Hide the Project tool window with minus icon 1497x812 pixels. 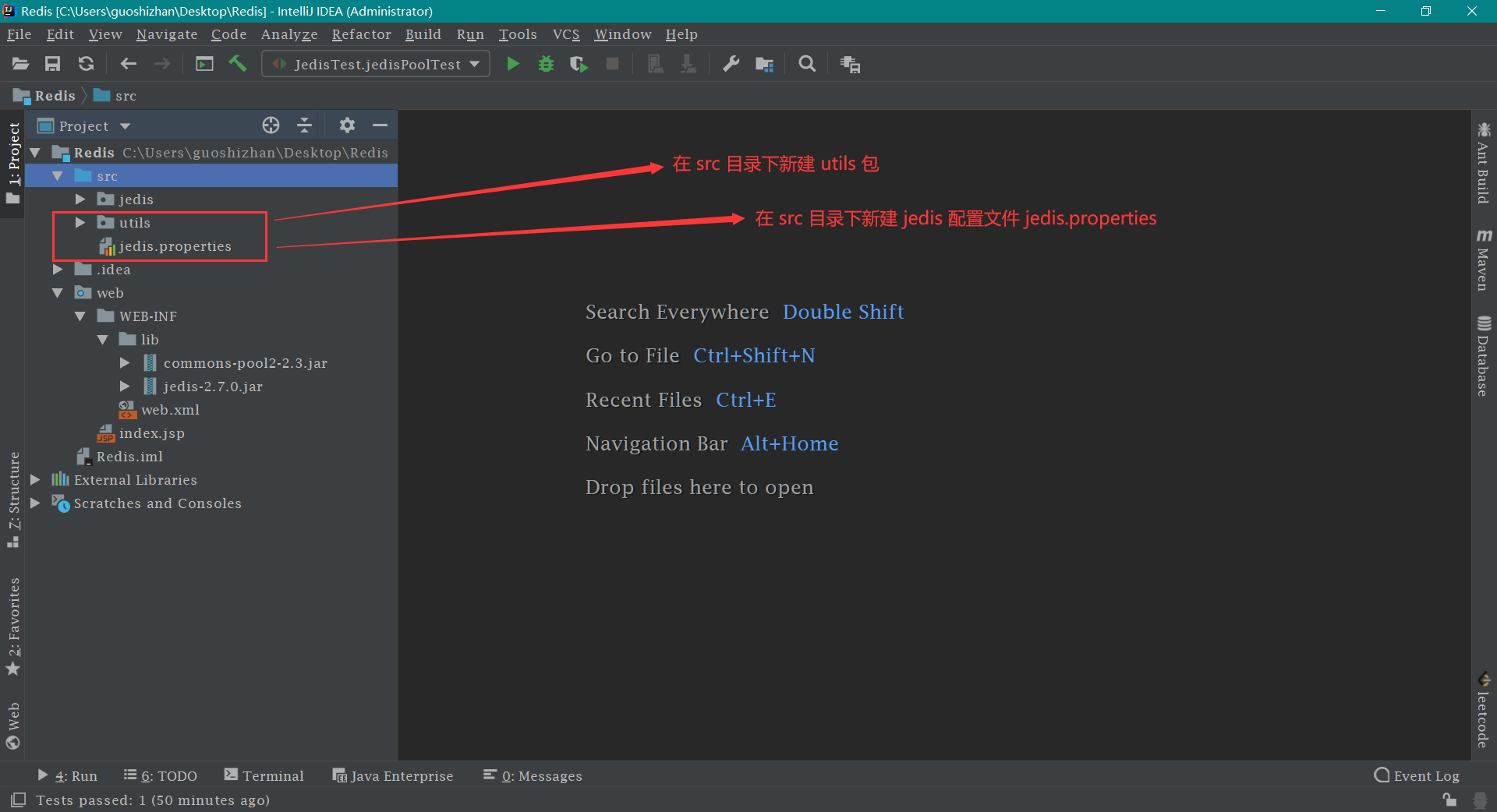(x=380, y=125)
